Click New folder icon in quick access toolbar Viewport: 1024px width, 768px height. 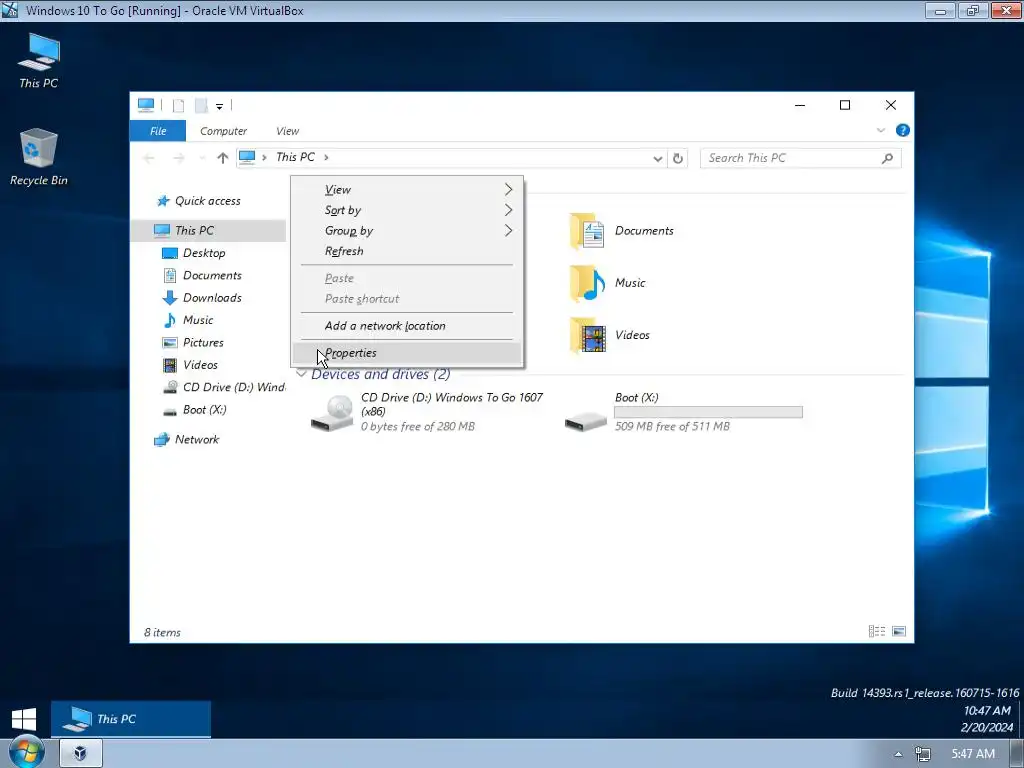(201, 105)
